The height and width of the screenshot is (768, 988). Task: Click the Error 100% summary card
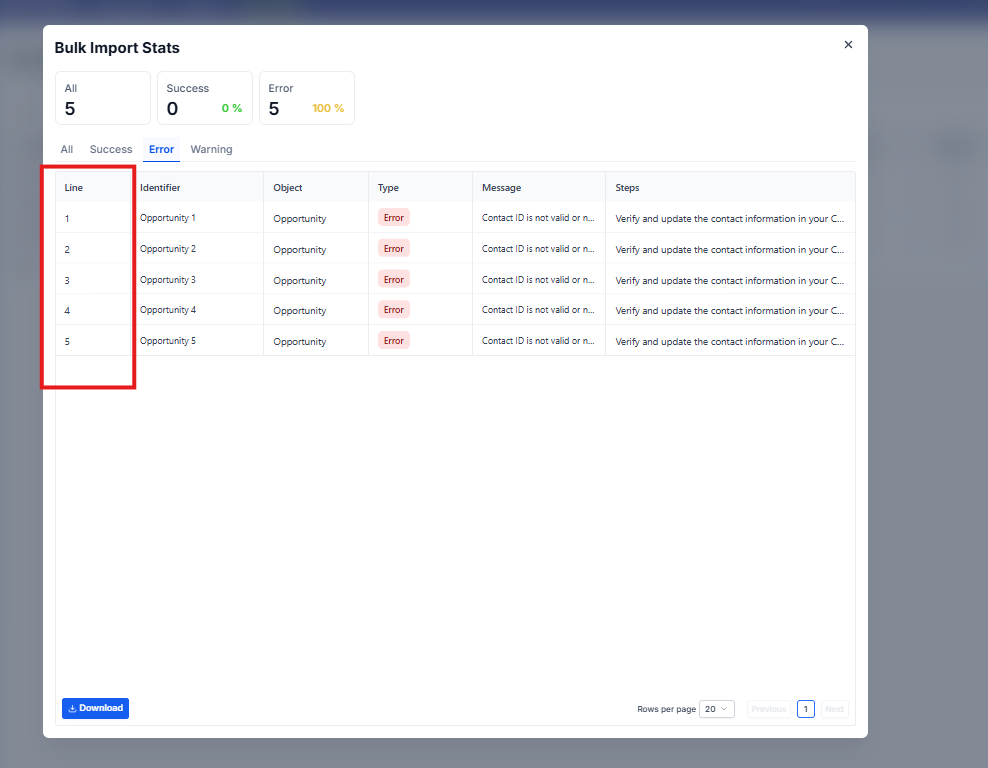click(x=306, y=98)
